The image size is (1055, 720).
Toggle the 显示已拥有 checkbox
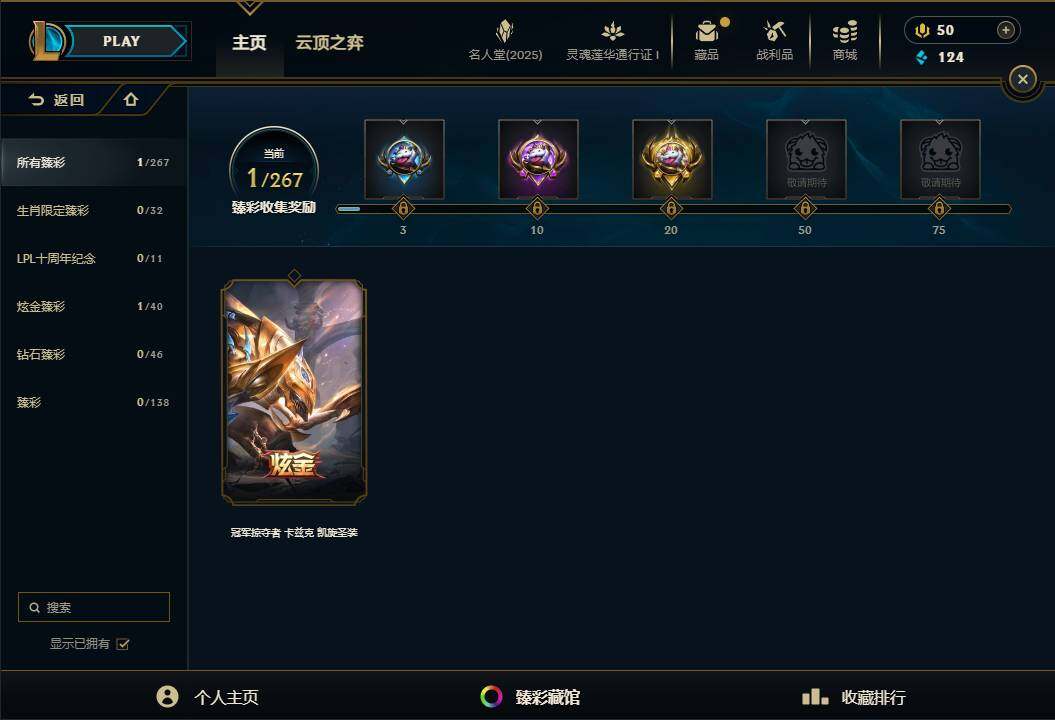tap(122, 644)
